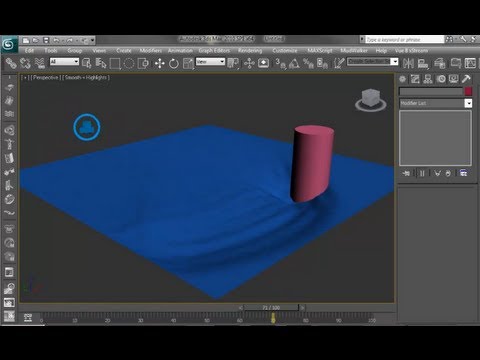Viewport: 480px width, 360px height.
Task: Switch to the Utilities hammer tab
Action: pyautogui.click(x=466, y=79)
